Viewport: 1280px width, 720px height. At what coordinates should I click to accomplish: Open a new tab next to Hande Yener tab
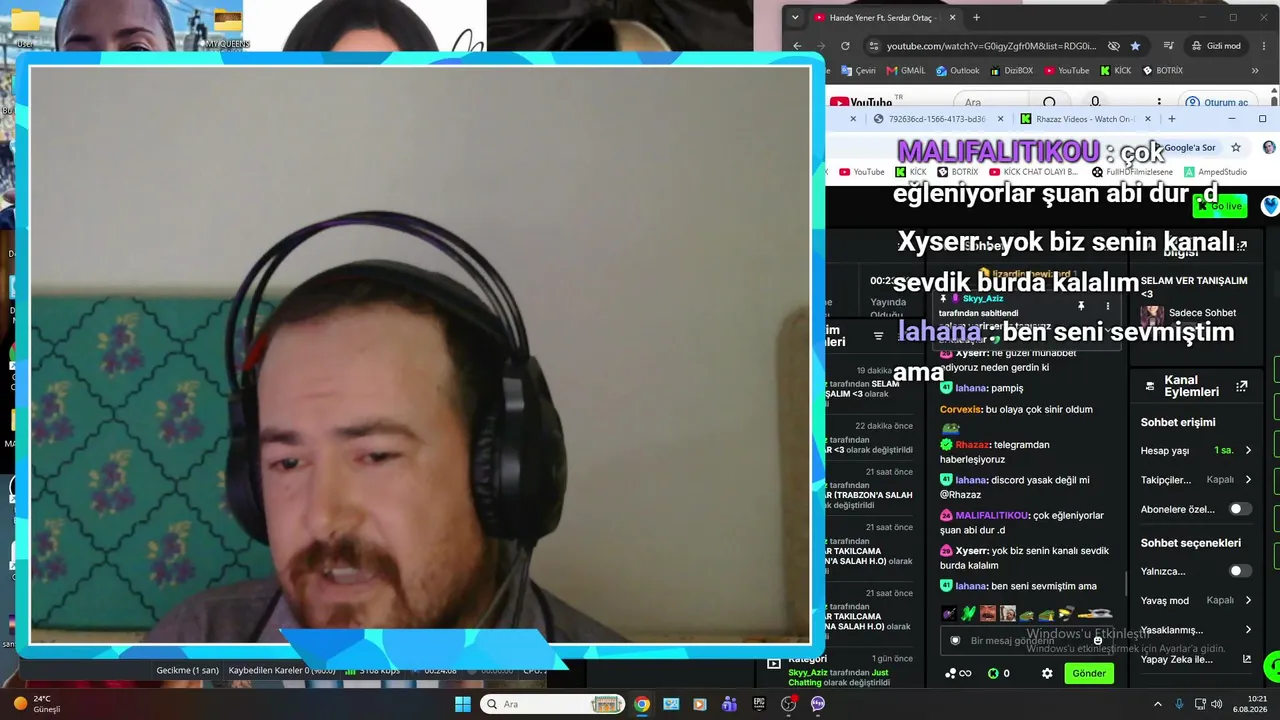pos(976,17)
